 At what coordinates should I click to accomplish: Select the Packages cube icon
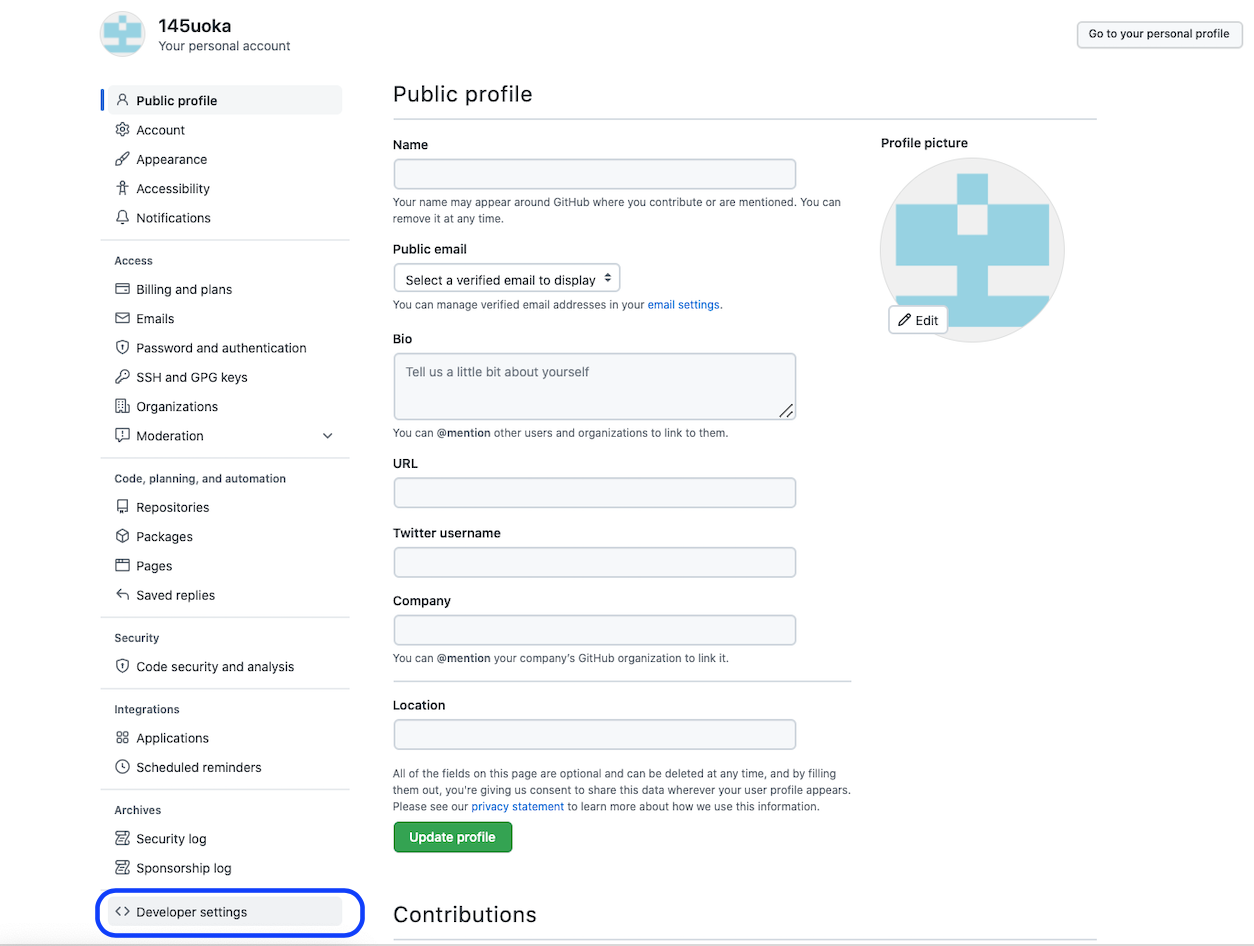click(121, 536)
